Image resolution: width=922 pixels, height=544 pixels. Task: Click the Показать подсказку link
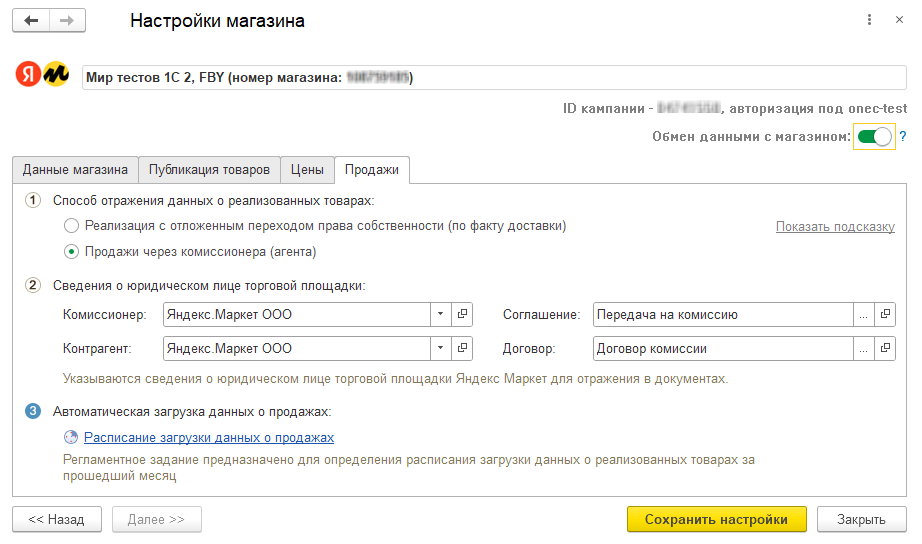click(x=835, y=227)
